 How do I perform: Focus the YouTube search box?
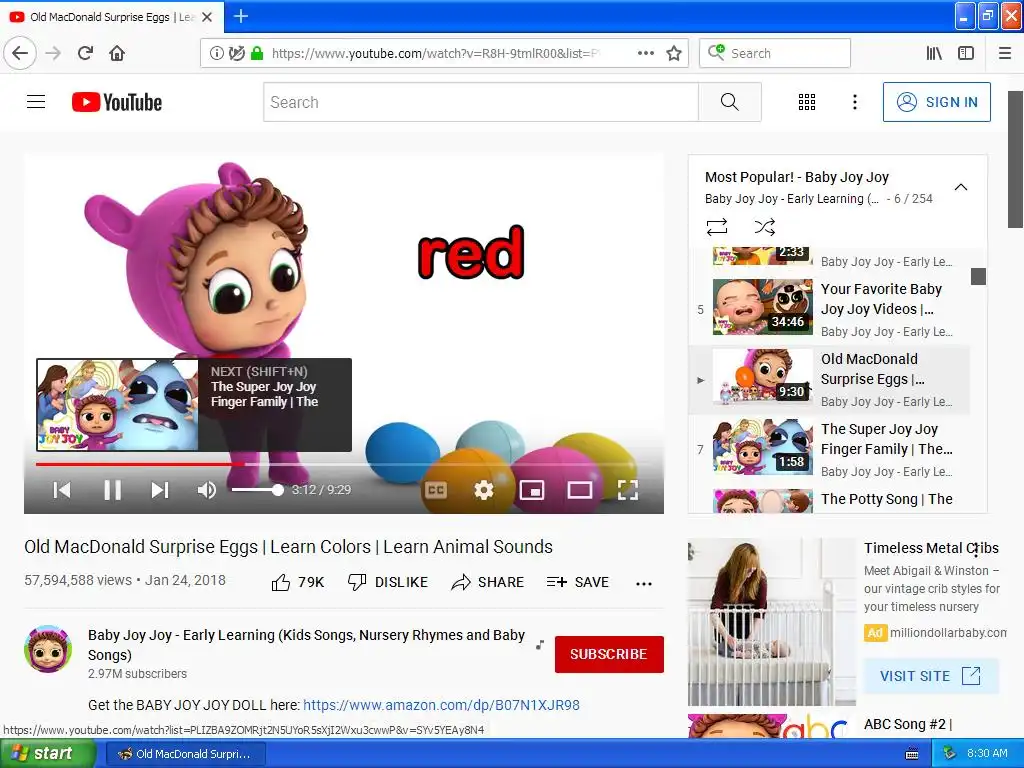point(481,102)
